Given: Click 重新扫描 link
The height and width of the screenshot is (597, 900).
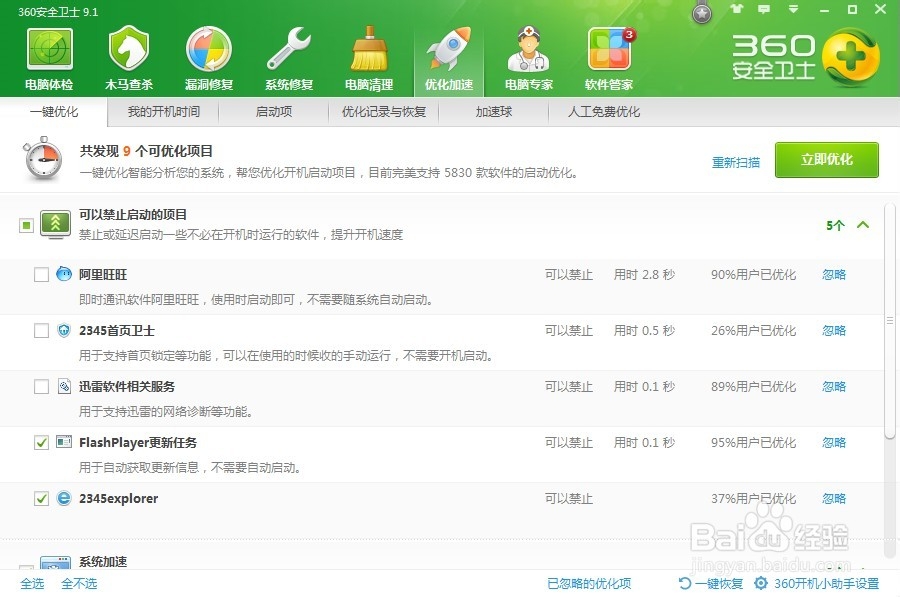Looking at the screenshot, I should (x=736, y=162).
